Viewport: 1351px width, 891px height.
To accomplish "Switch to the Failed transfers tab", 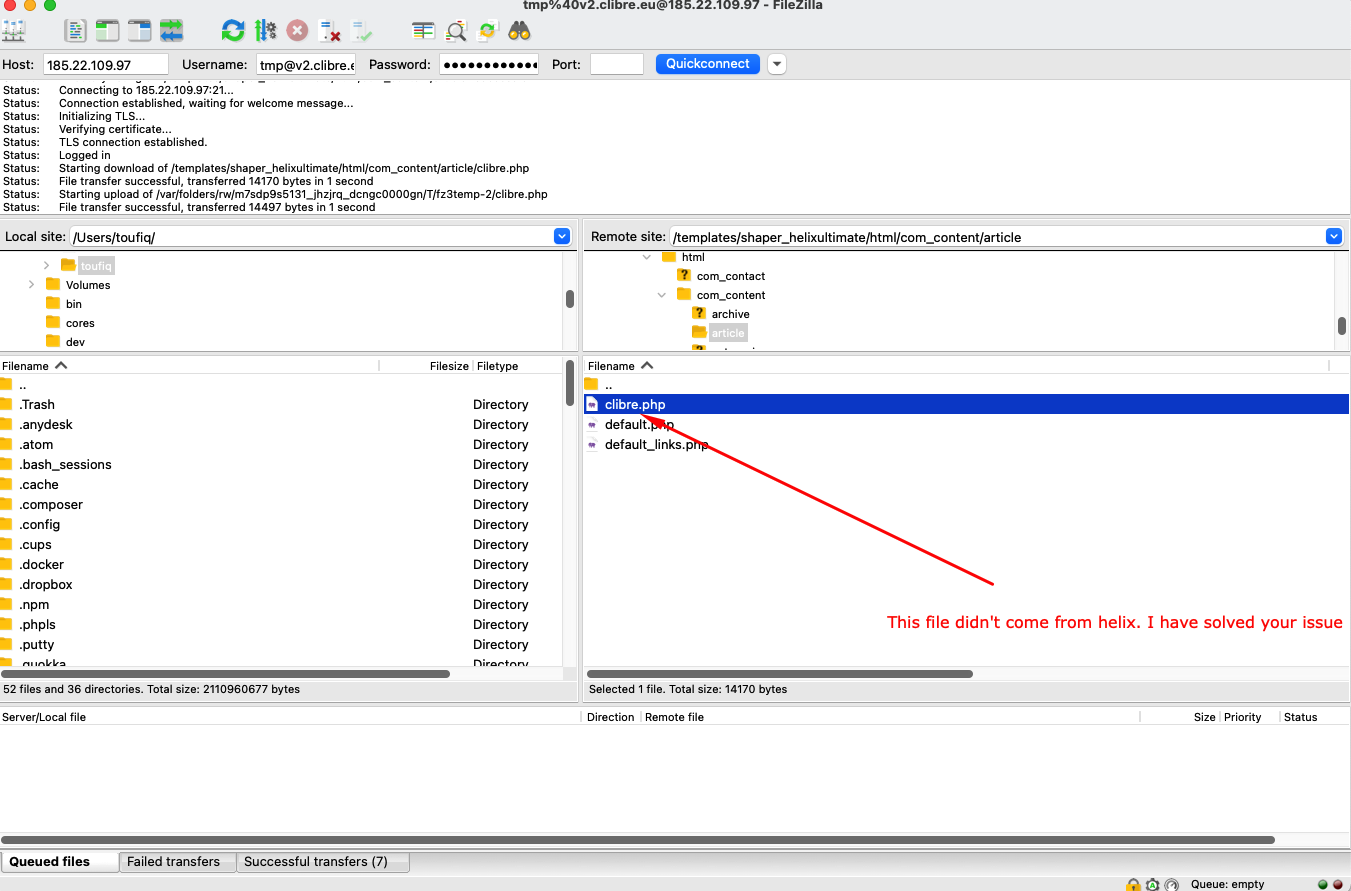I will (x=173, y=861).
